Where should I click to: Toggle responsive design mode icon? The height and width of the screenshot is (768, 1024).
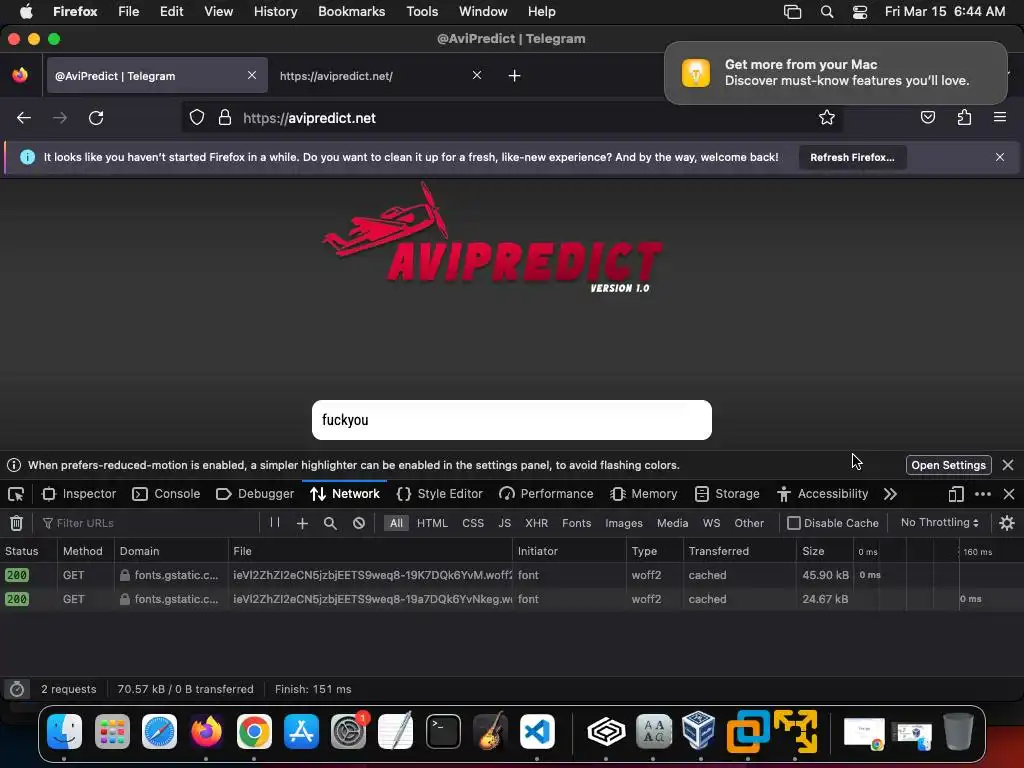point(955,494)
